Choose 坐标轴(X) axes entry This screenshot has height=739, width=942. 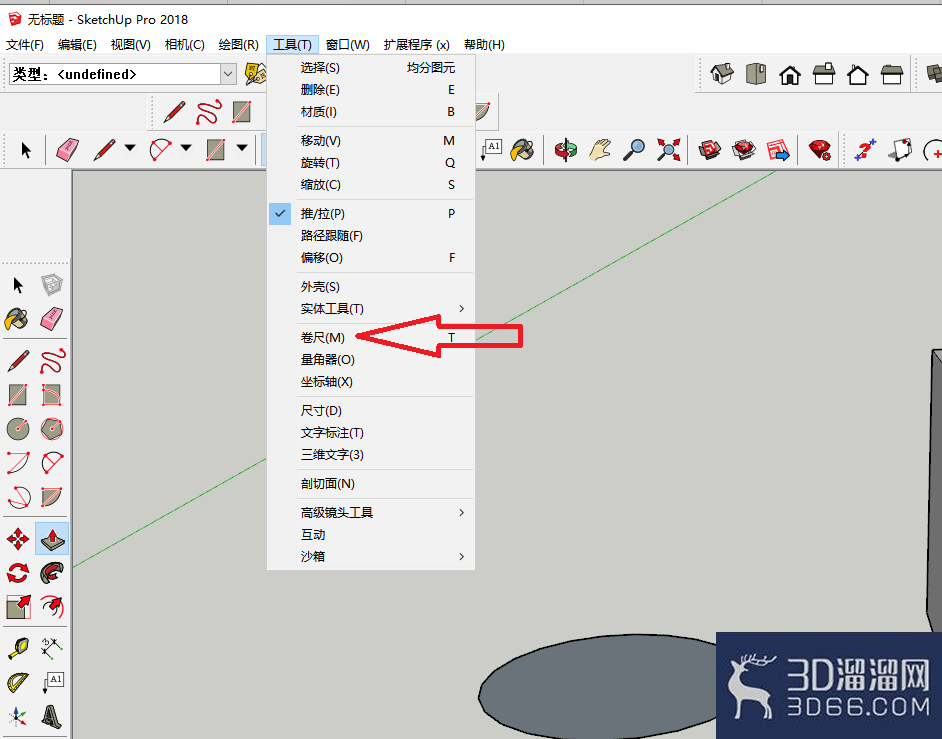pyautogui.click(x=371, y=382)
